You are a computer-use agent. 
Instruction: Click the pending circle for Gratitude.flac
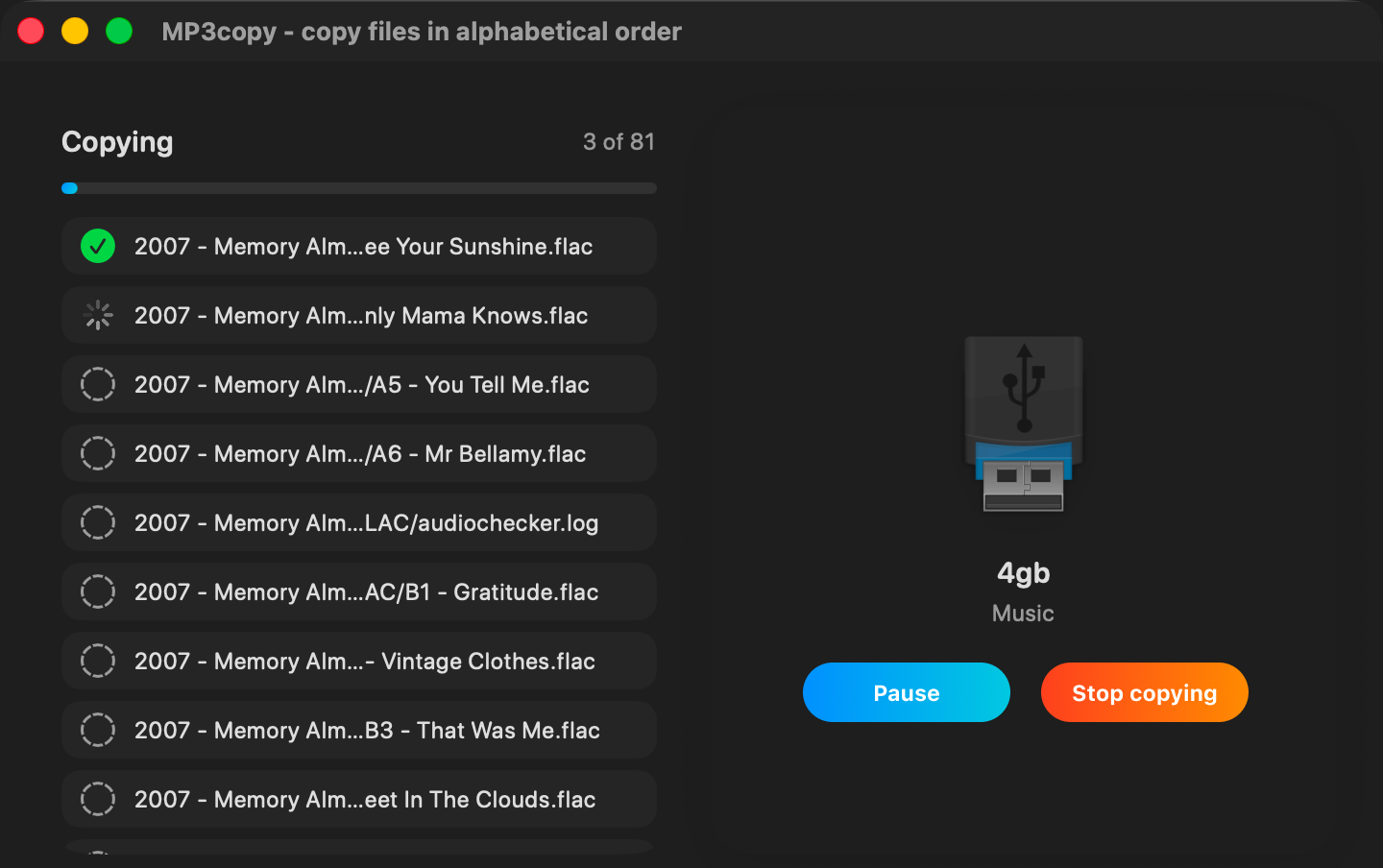click(98, 591)
